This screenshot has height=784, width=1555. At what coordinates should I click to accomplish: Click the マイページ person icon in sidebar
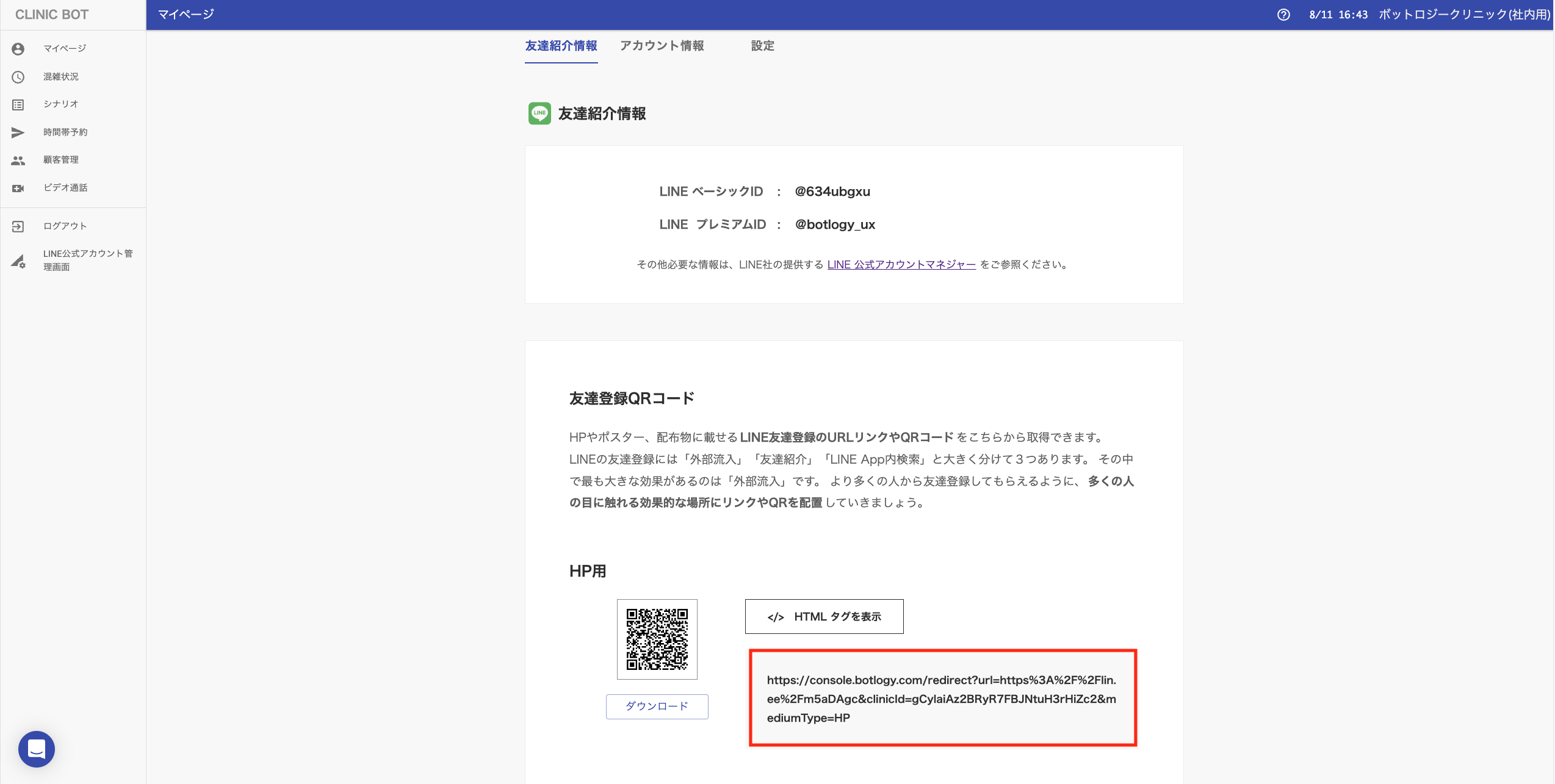18,49
